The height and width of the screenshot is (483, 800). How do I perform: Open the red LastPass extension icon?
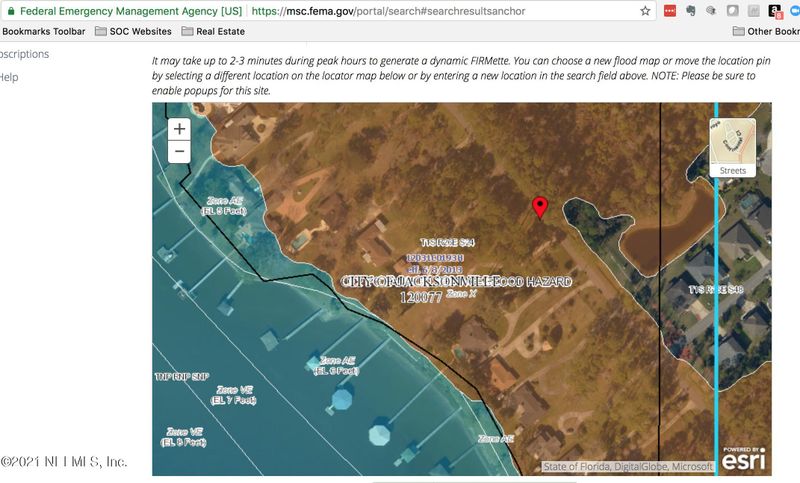[x=670, y=11]
